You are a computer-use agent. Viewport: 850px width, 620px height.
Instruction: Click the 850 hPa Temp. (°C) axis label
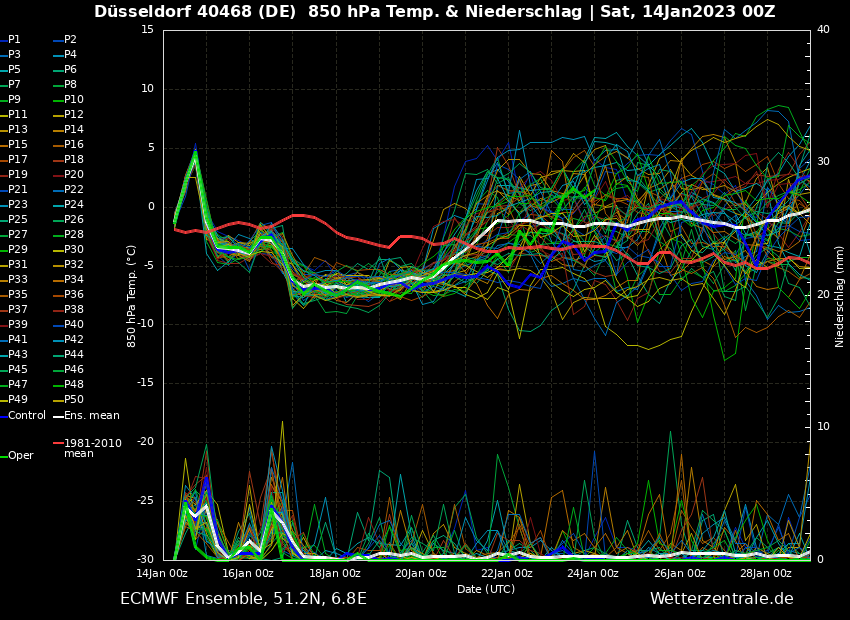[x=132, y=295]
